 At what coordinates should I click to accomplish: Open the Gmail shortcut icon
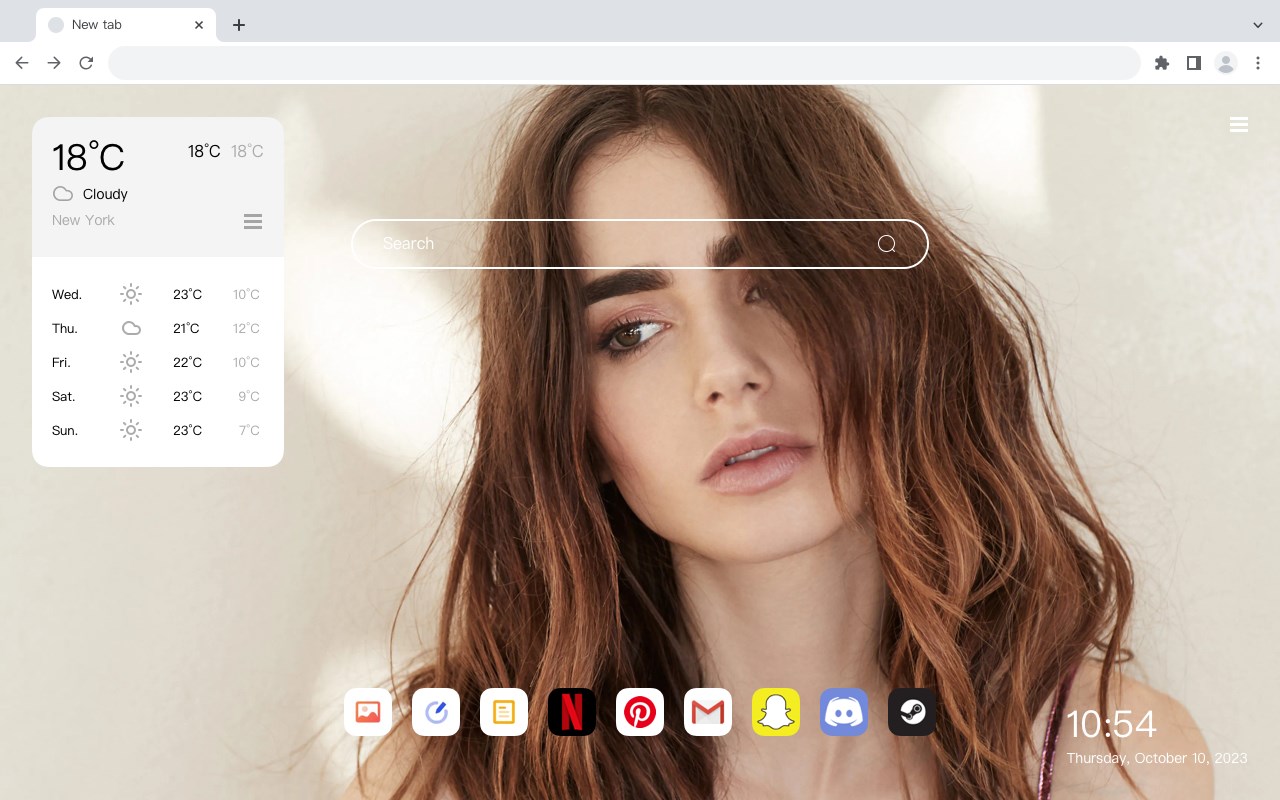pyautogui.click(x=708, y=712)
